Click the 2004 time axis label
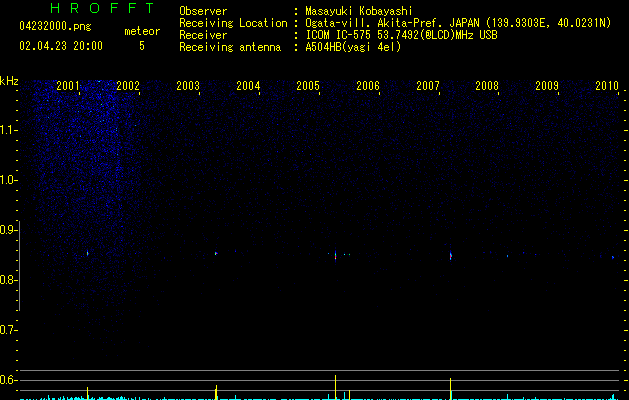Screen dimensions: 629x400 pos(248,86)
